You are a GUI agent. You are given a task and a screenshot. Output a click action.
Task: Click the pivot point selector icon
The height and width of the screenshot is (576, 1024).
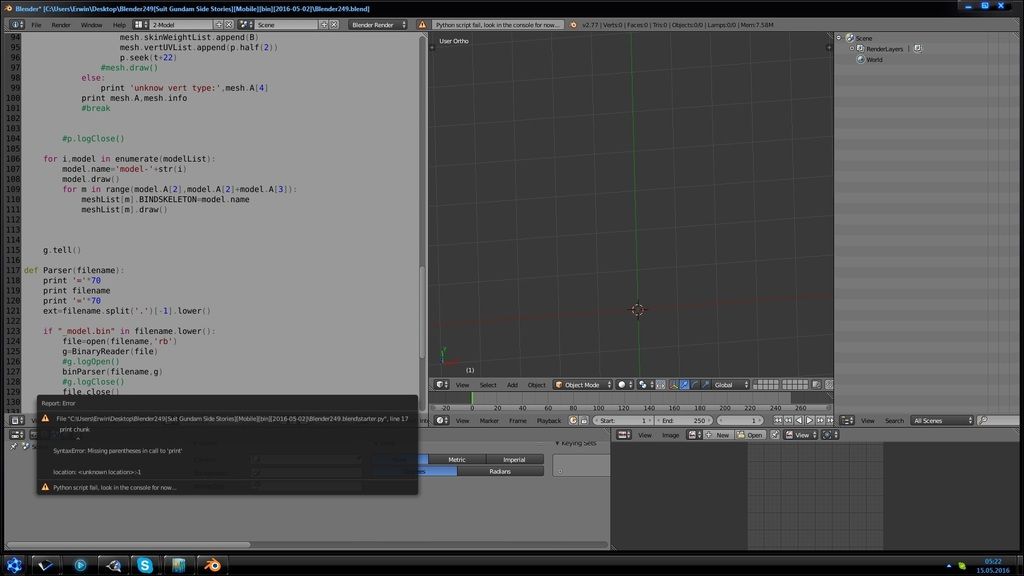643,385
